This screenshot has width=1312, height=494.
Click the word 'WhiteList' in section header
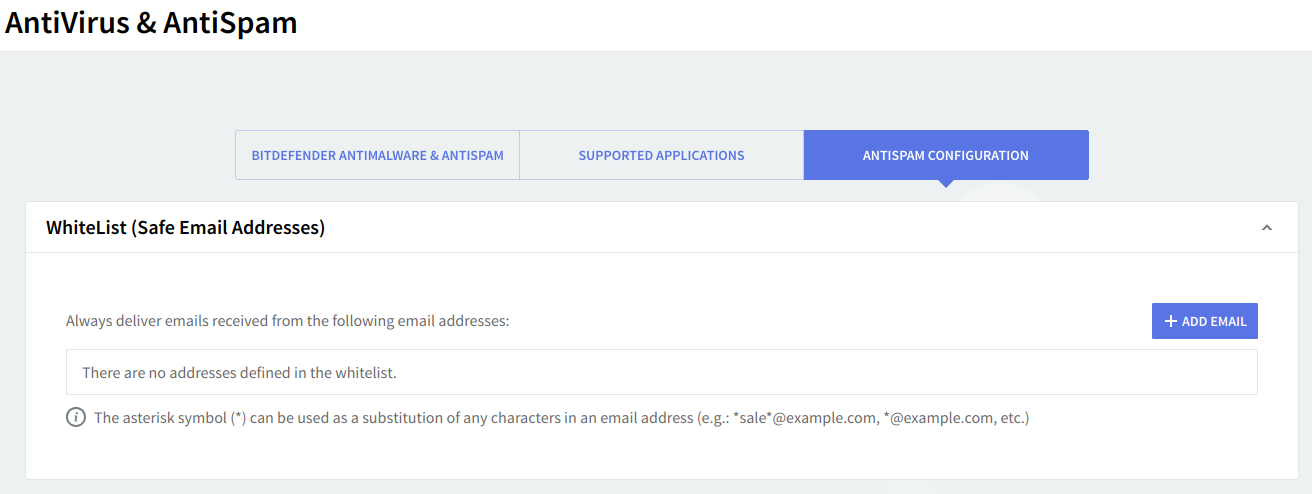click(x=86, y=228)
